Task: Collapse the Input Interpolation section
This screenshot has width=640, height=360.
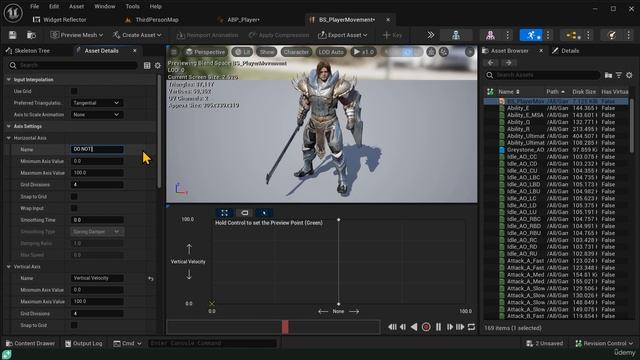Action: tap(9, 80)
